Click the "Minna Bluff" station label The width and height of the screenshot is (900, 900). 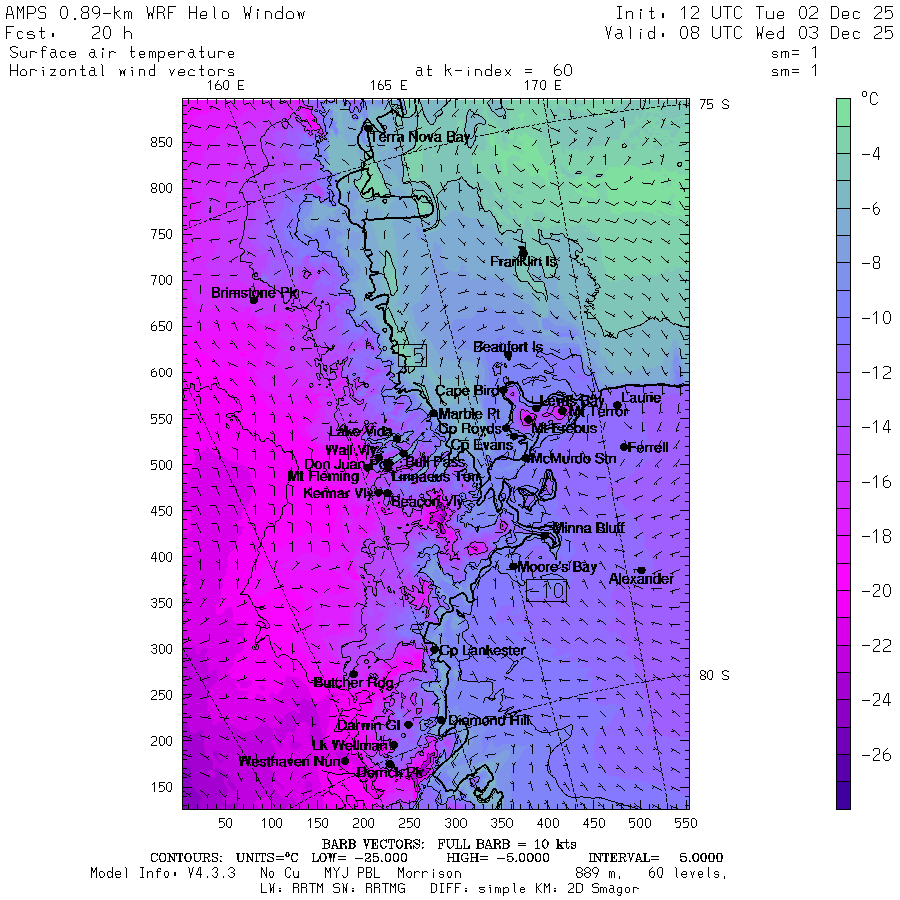(x=588, y=528)
